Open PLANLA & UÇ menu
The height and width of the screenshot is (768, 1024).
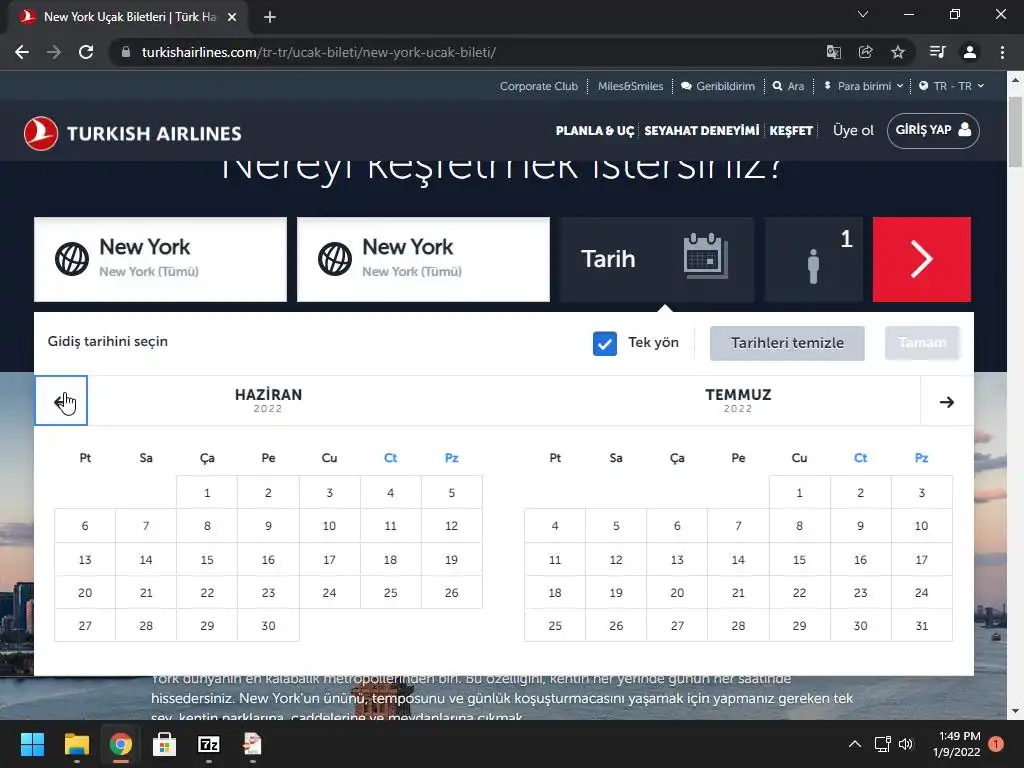[594, 131]
